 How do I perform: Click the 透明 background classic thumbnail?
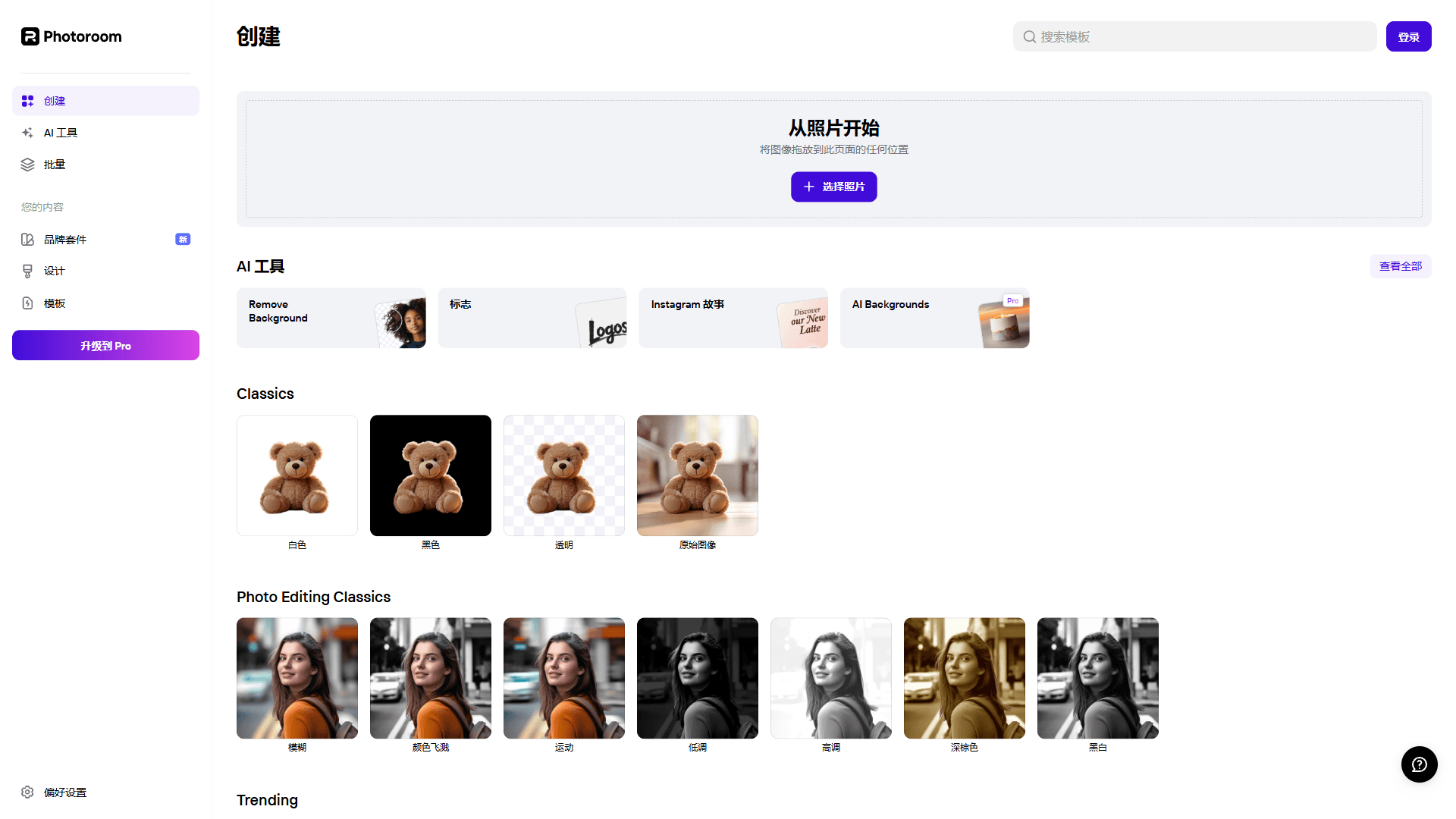563,475
